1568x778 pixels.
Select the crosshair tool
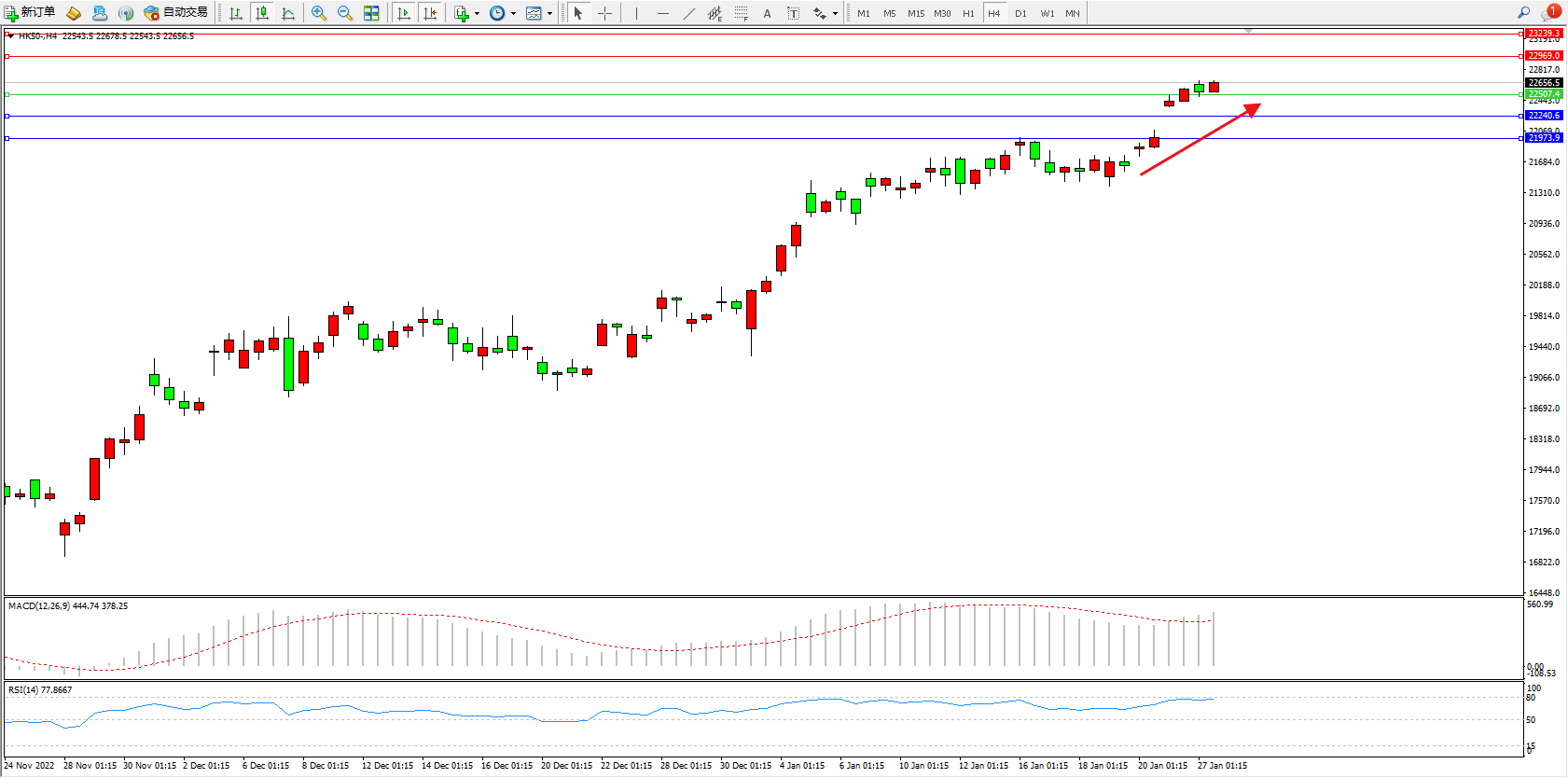coord(604,13)
